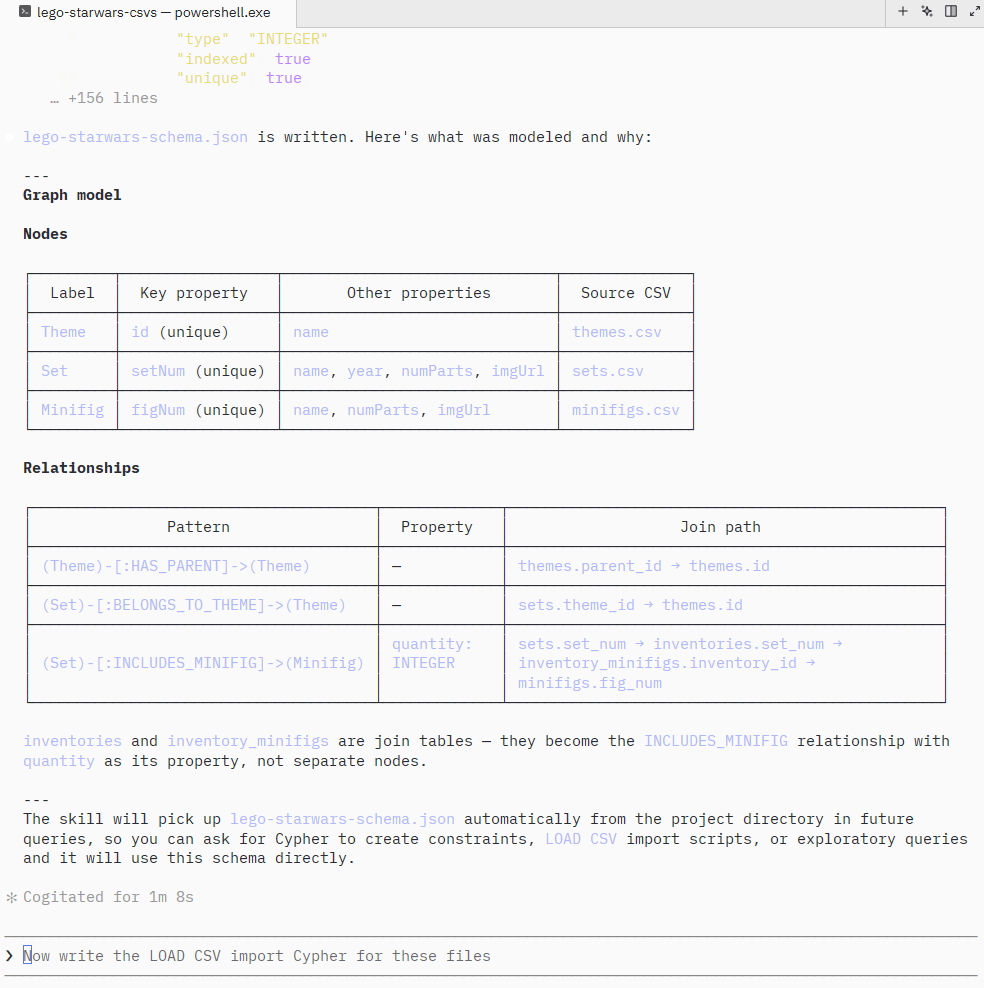The width and height of the screenshot is (984, 988).
Task: Click the sparkle AI icon in the tab bar
Action: tap(927, 11)
